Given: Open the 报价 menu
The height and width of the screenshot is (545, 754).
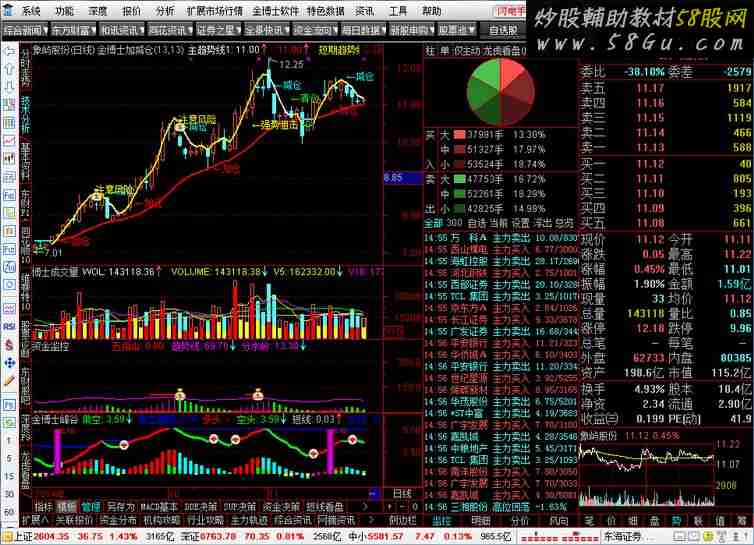Looking at the screenshot, I should pyautogui.click(x=131, y=11).
